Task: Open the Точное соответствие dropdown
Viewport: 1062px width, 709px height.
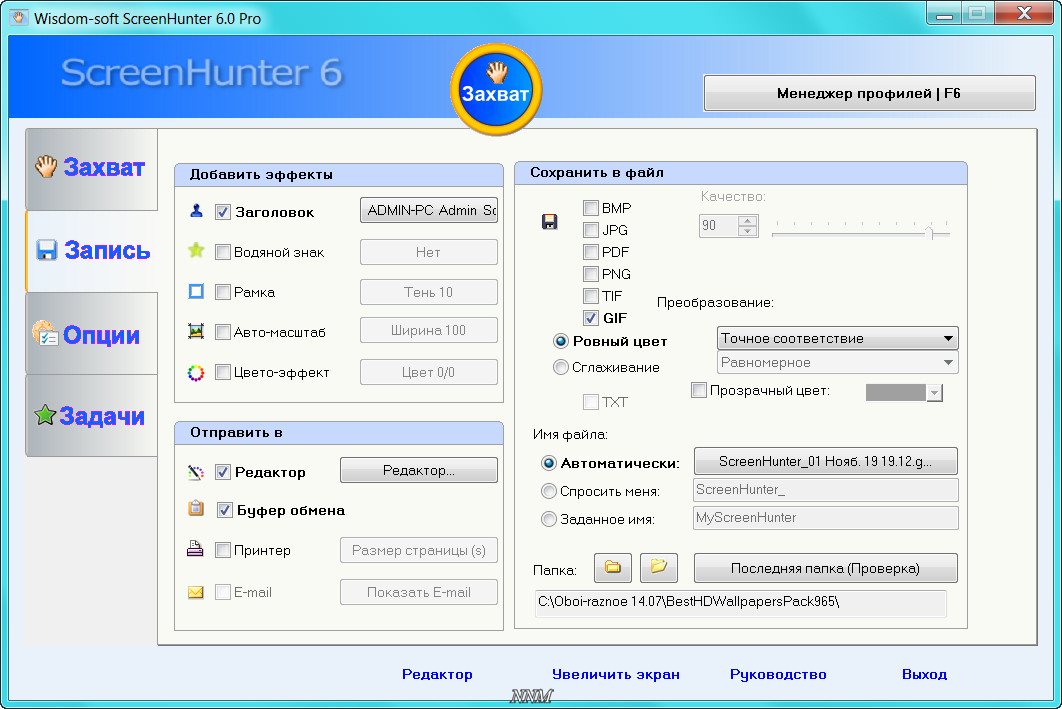Action: (x=837, y=339)
